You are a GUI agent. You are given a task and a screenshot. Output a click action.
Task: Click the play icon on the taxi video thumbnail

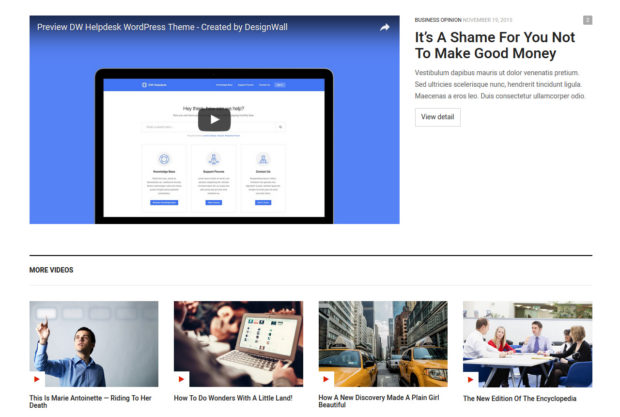[326, 379]
